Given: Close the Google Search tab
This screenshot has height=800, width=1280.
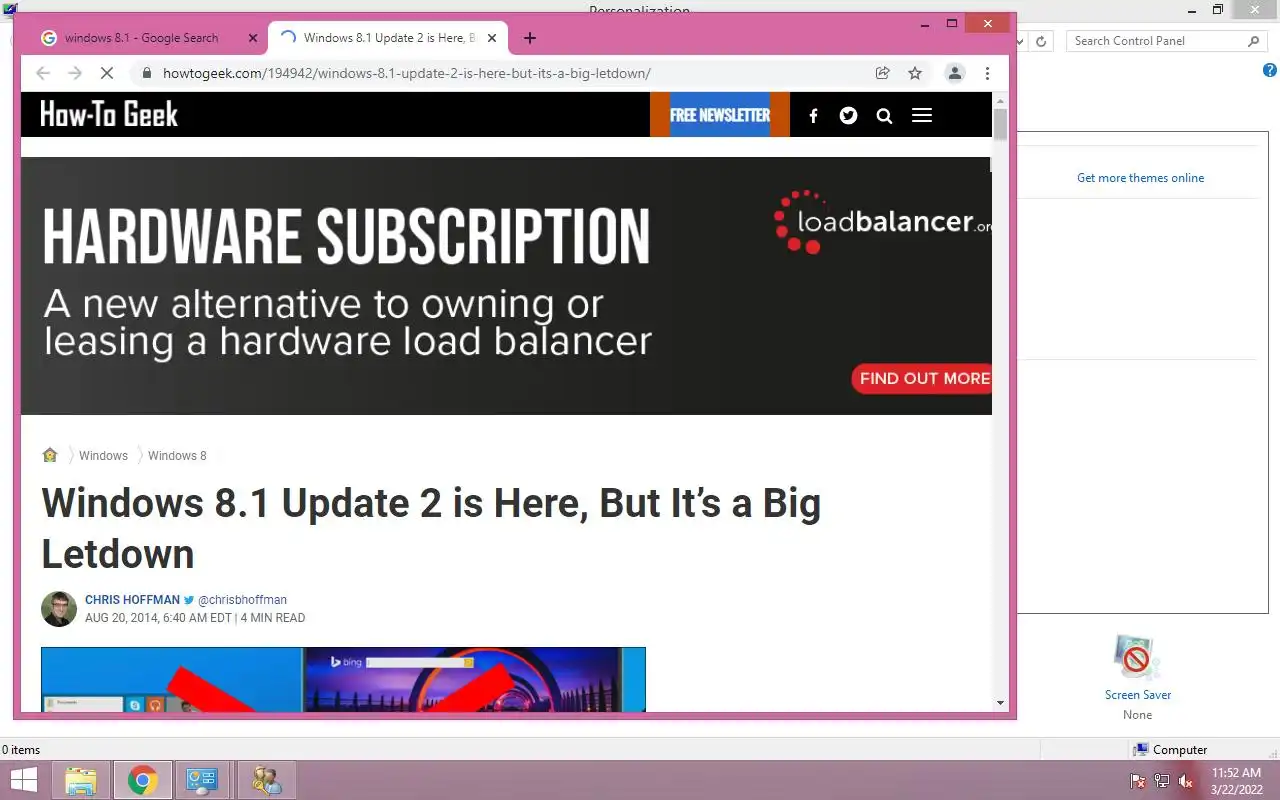Looking at the screenshot, I should (x=253, y=38).
